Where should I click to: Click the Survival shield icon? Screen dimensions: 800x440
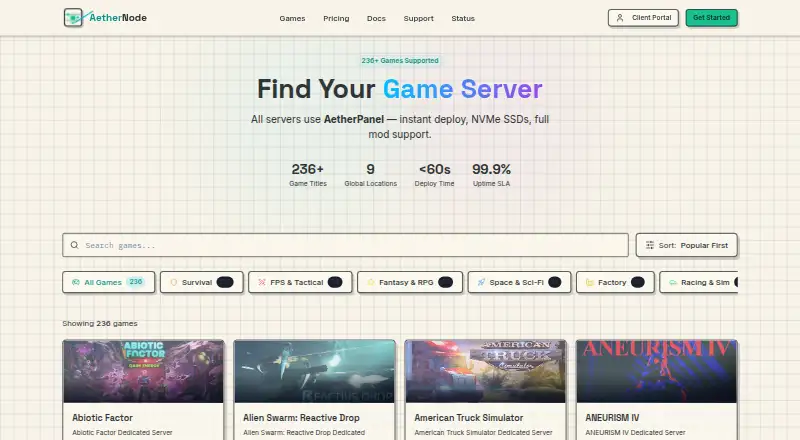(x=173, y=282)
